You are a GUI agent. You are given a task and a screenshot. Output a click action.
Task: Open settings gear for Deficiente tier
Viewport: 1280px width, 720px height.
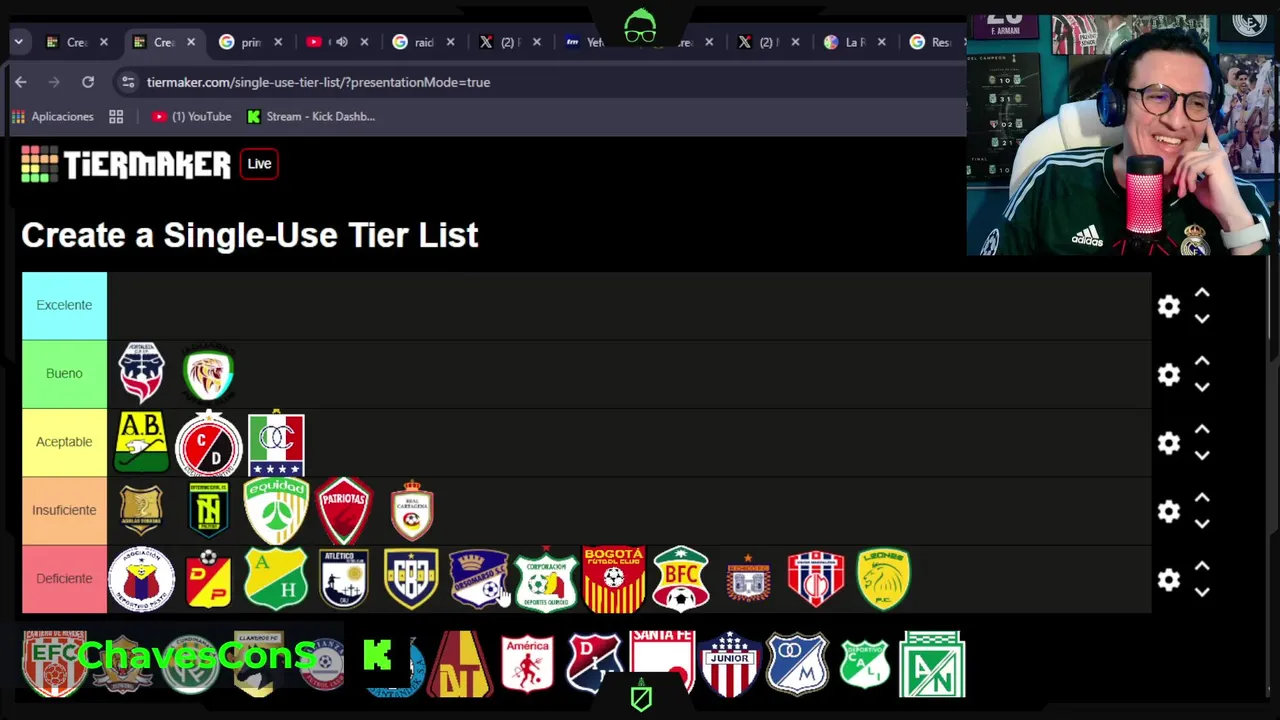tap(1169, 579)
